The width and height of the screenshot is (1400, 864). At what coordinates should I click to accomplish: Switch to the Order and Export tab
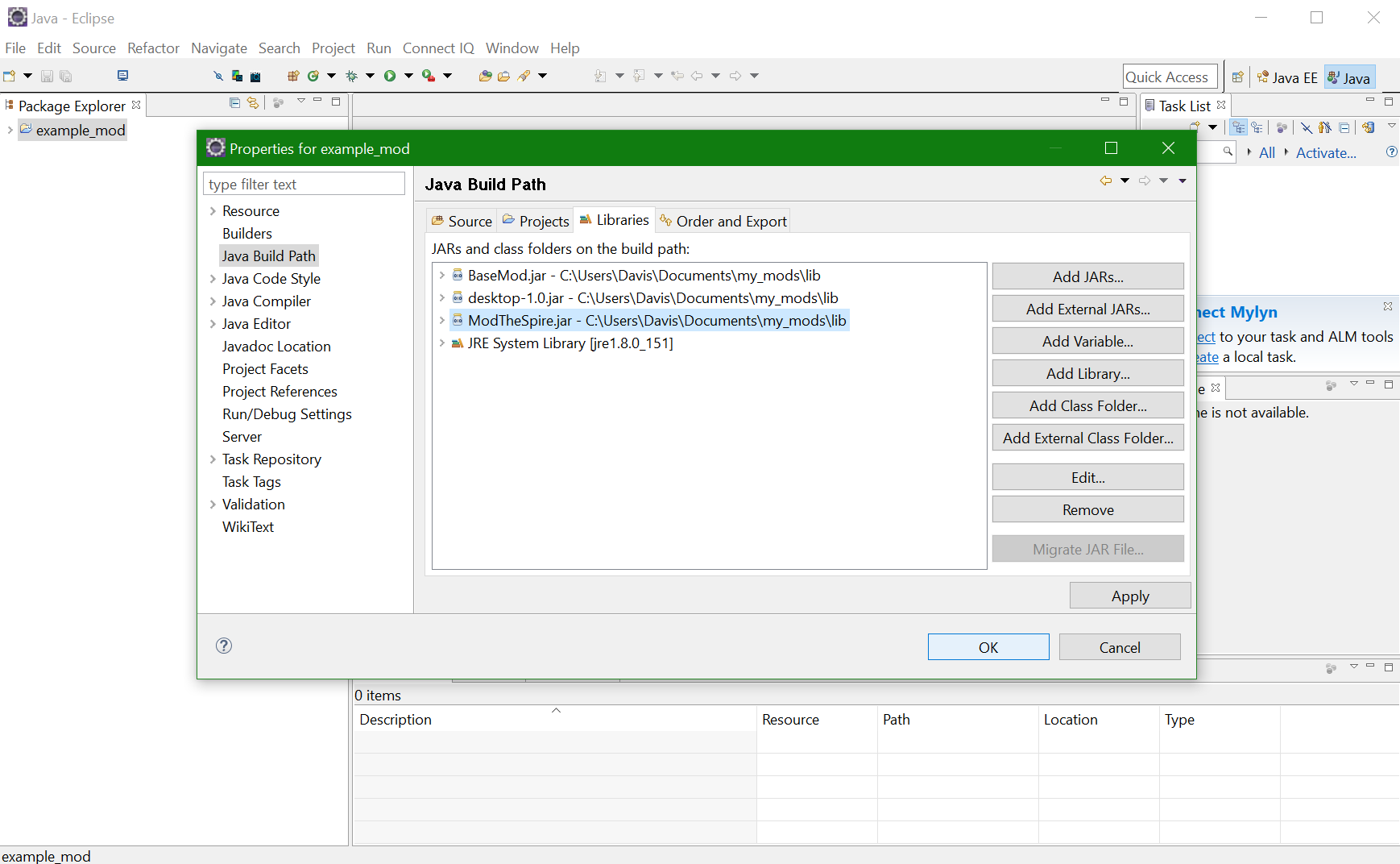point(723,221)
